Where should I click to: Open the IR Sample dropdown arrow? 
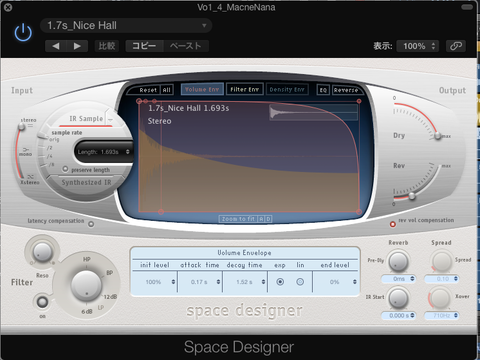(x=110, y=119)
